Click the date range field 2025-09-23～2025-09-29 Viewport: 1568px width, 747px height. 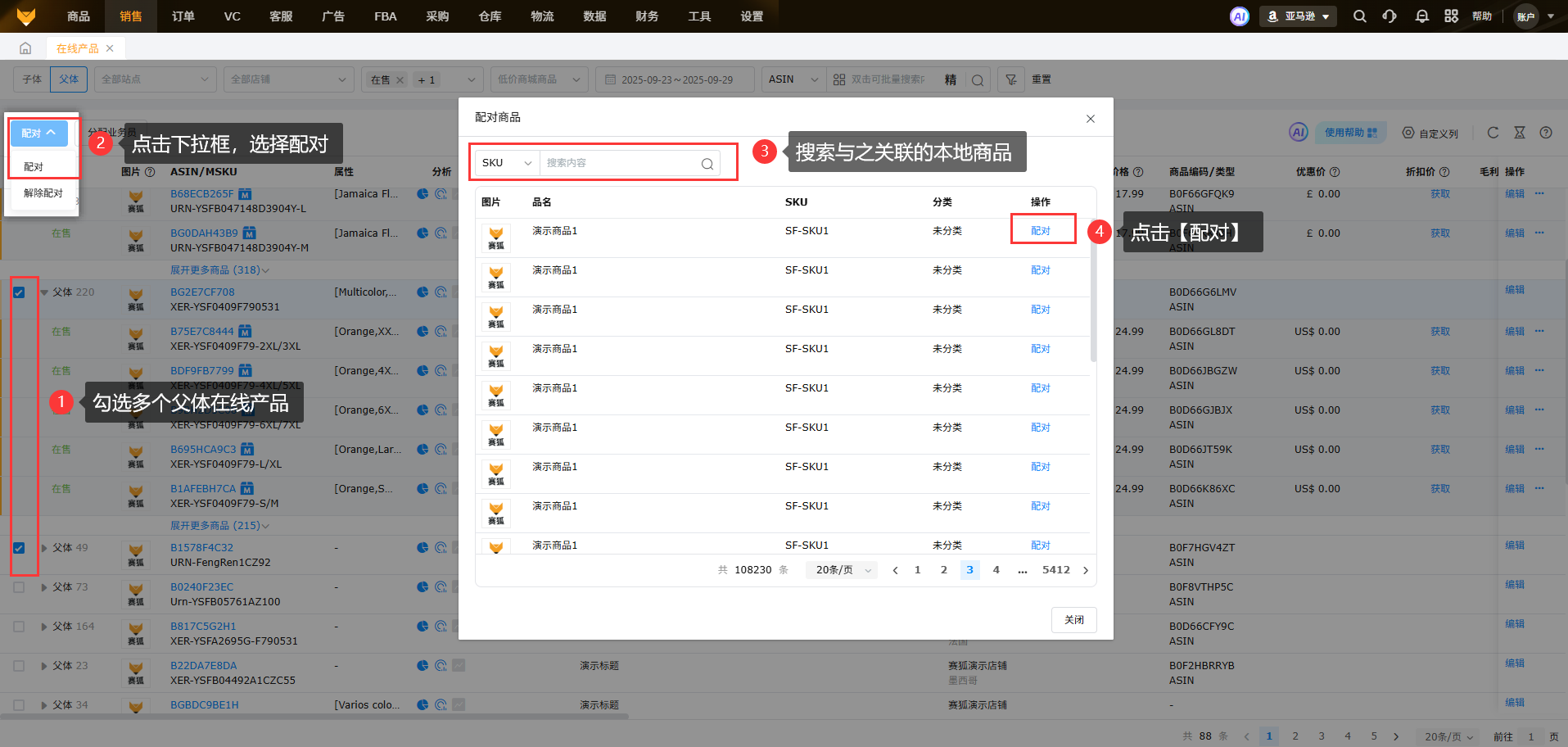click(x=674, y=79)
